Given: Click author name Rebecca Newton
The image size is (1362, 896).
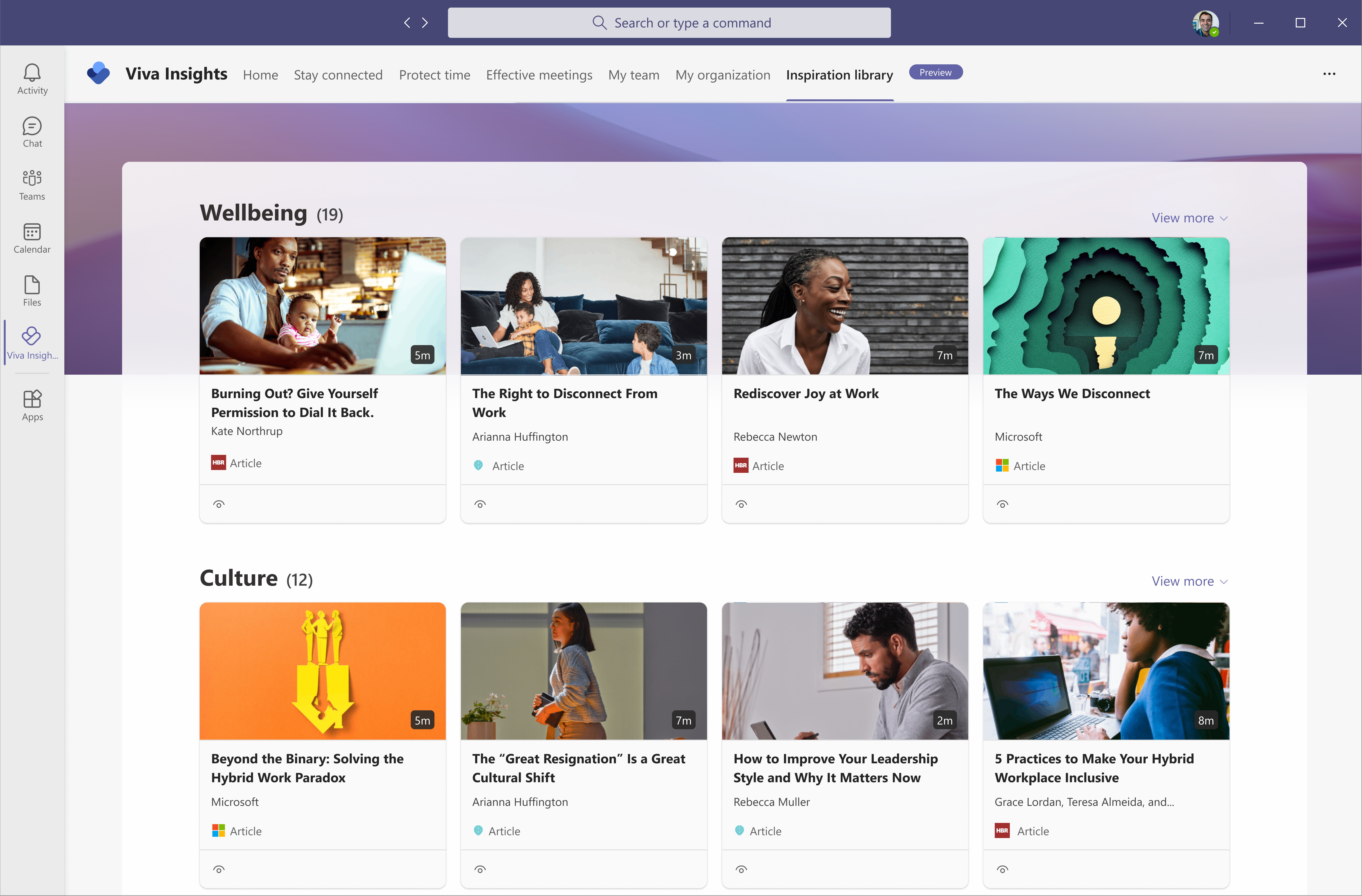Looking at the screenshot, I should click(775, 437).
